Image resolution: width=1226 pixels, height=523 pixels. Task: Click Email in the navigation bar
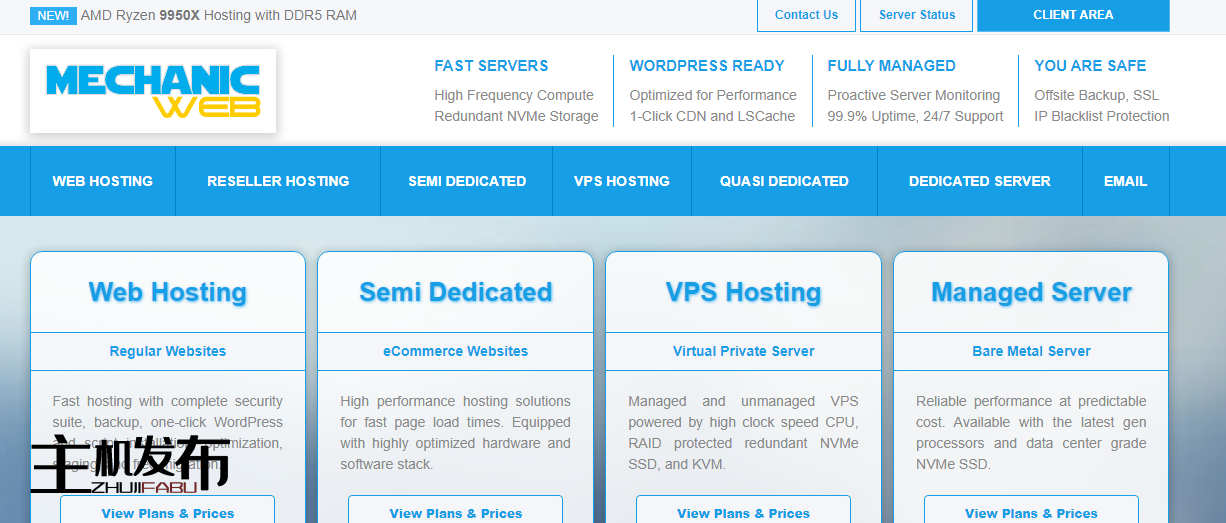pos(1125,181)
